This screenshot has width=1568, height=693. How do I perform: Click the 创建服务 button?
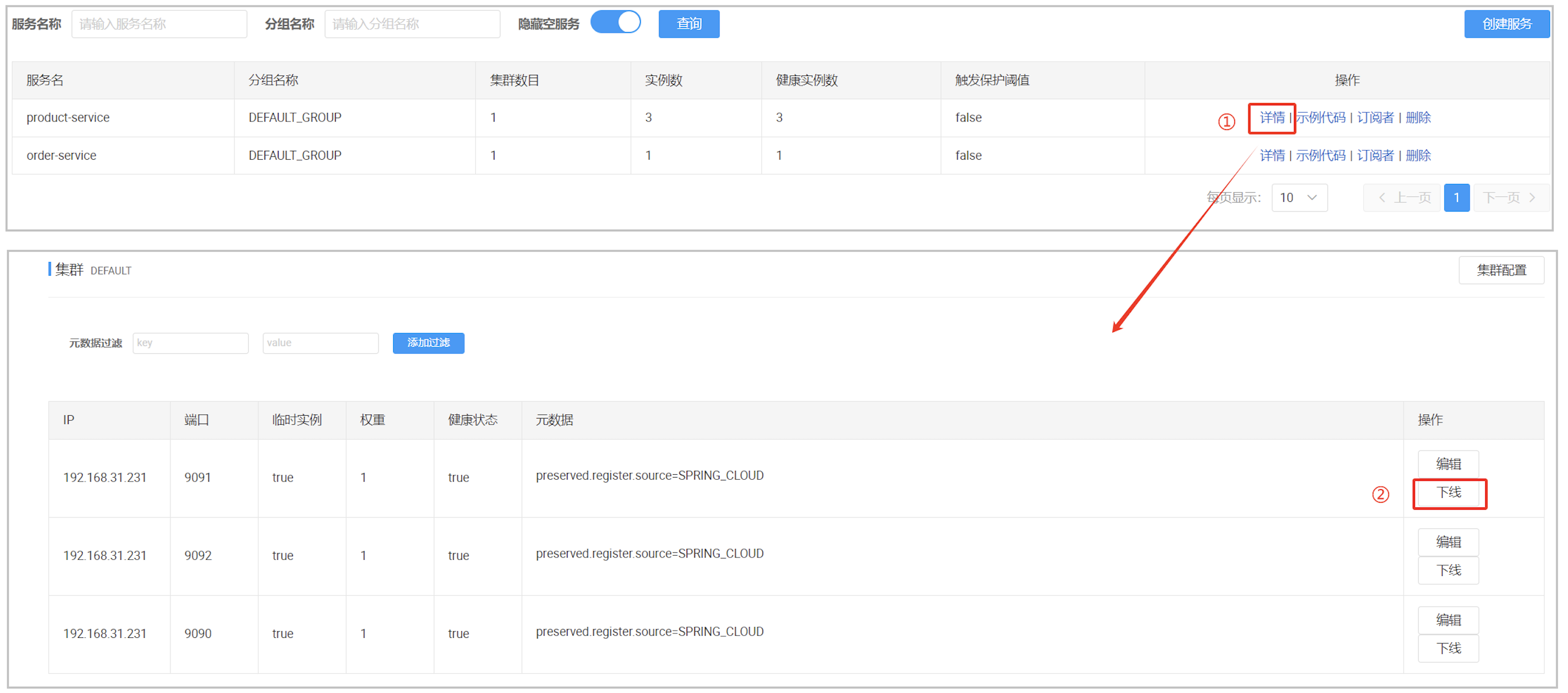tap(1506, 24)
